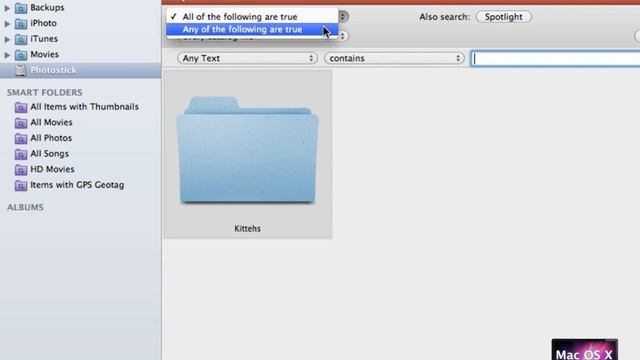Click Items with GPS Geotag folder icon
Screen dimensions: 640x360
click(21, 186)
